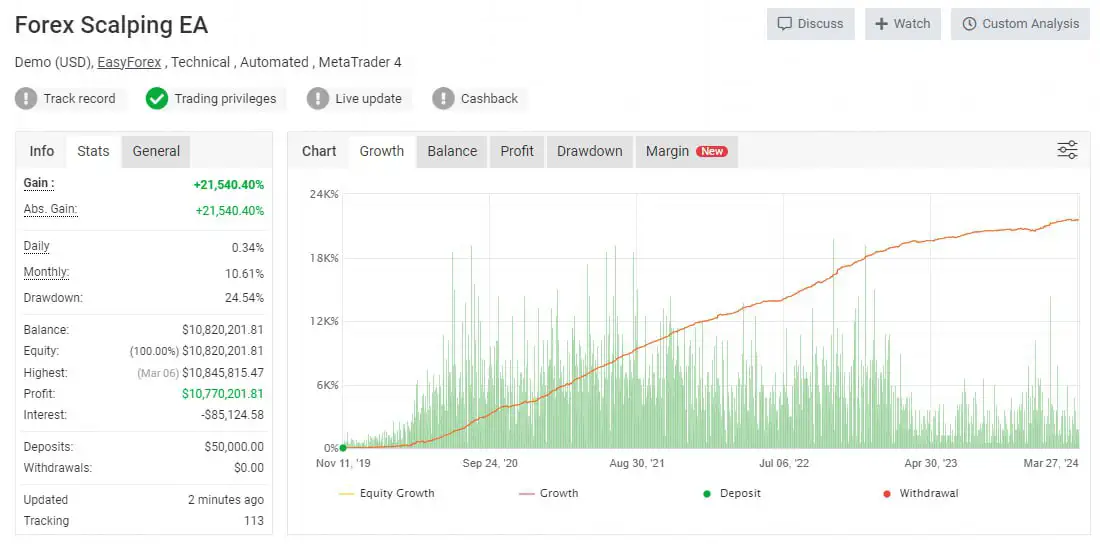Open chart settings sliders icon
This screenshot has height=544, width=1100.
(1067, 151)
